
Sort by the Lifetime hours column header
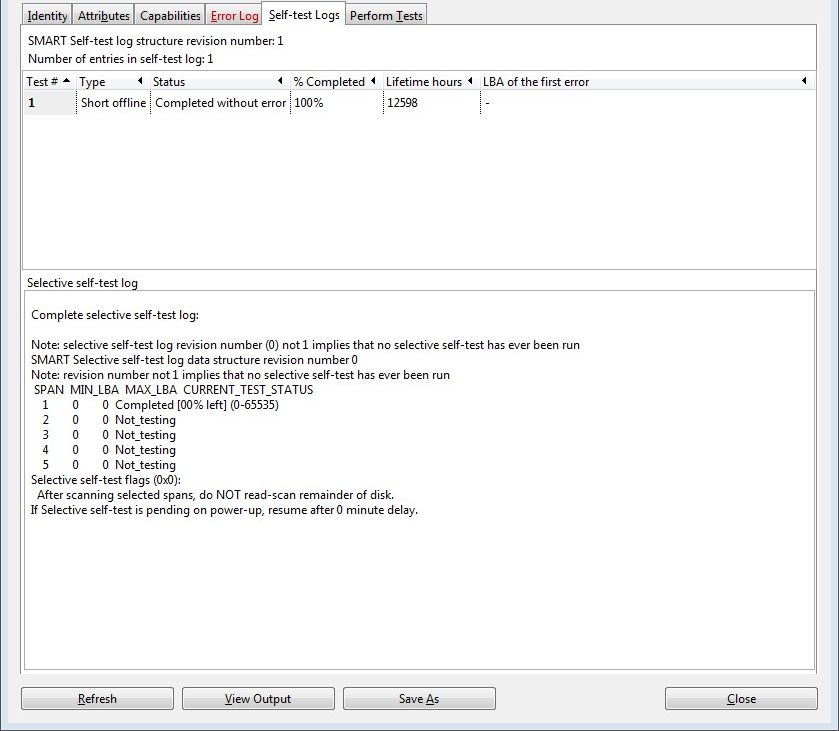point(431,81)
